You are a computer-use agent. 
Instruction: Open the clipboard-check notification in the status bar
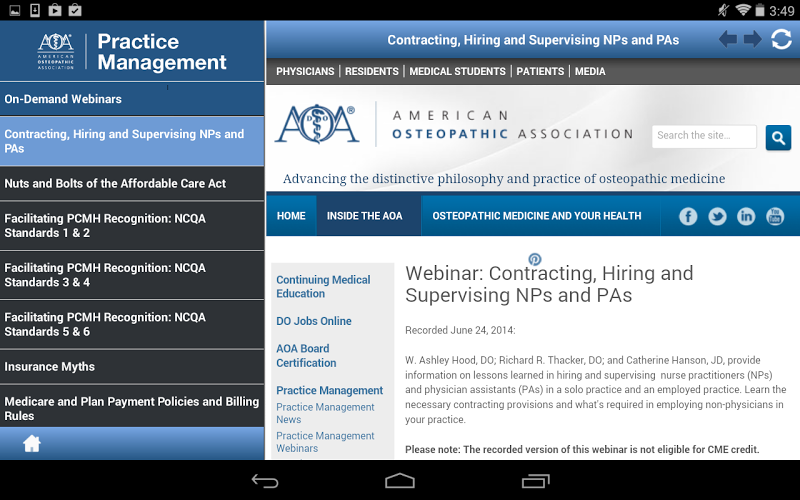[75, 10]
